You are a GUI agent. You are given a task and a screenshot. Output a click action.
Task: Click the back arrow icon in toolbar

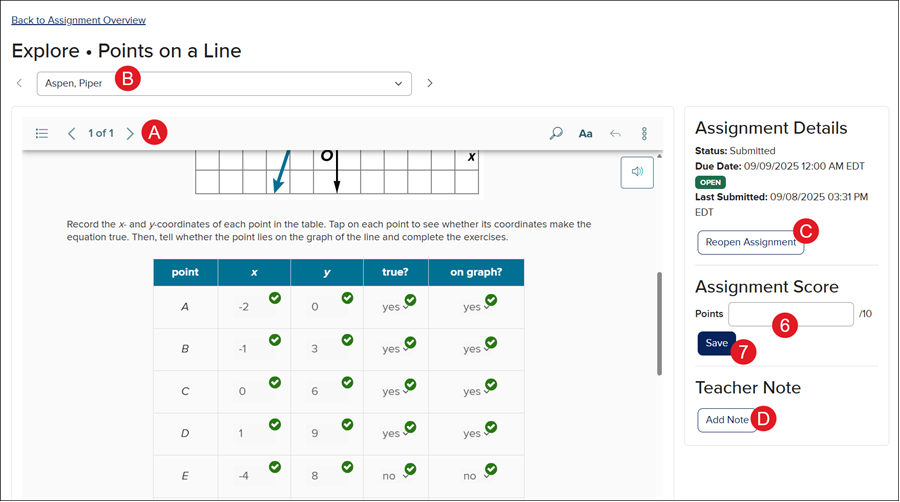tap(615, 133)
